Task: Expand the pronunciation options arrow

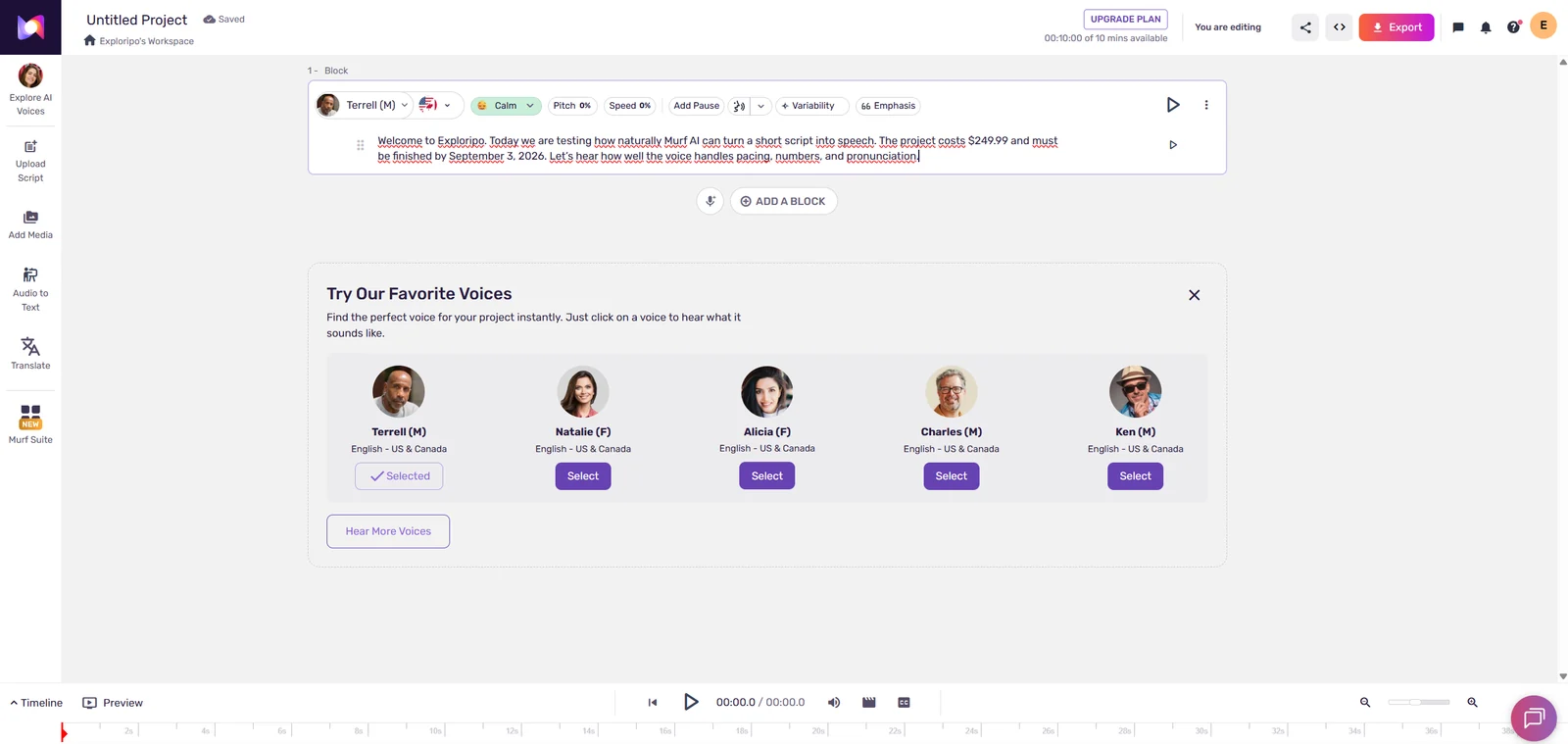Action: pos(760,106)
